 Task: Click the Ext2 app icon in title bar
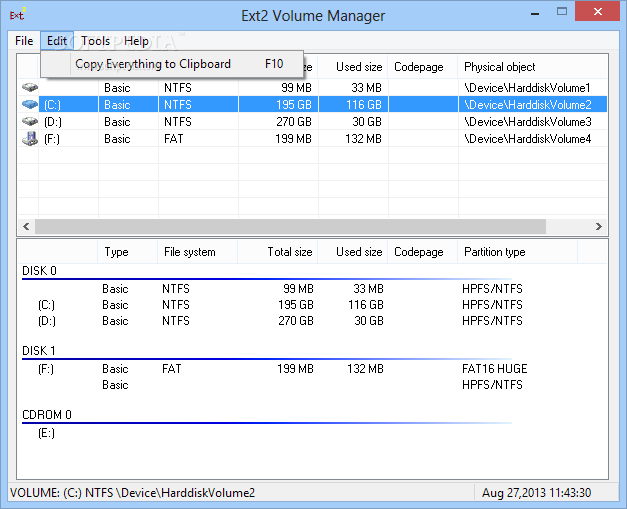tap(17, 14)
